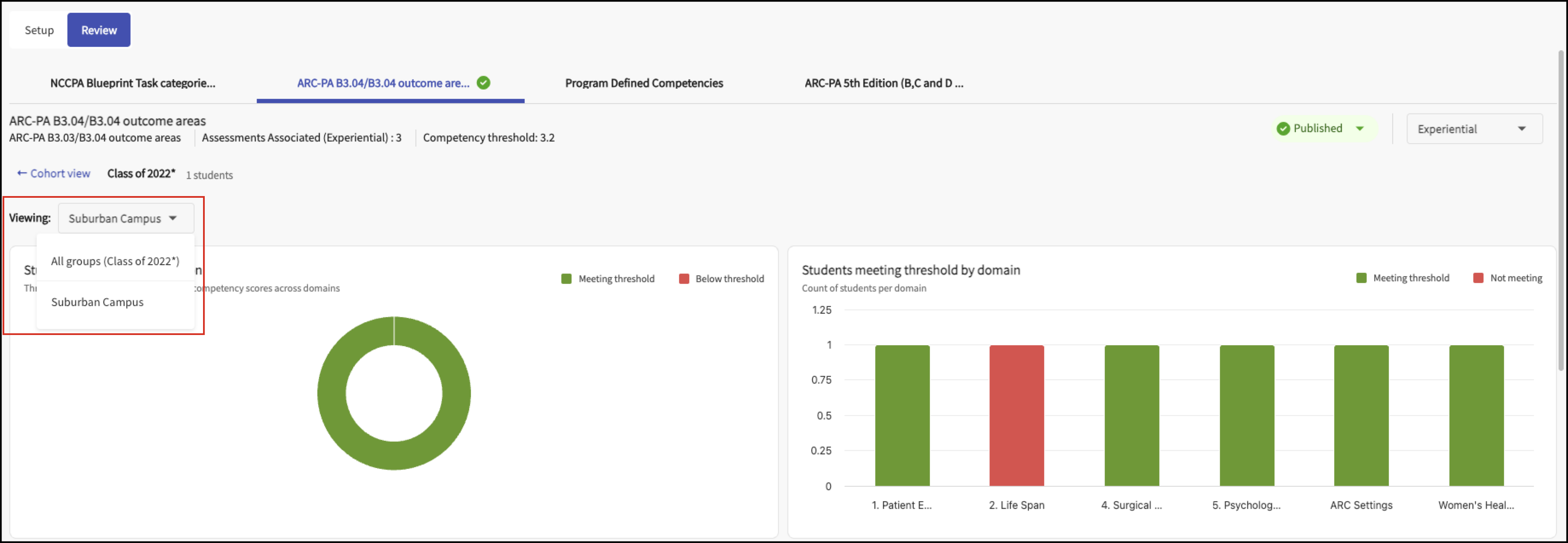Image resolution: width=1568 pixels, height=543 pixels.
Task: Open Program Defined Competencies tab
Action: coord(644,83)
